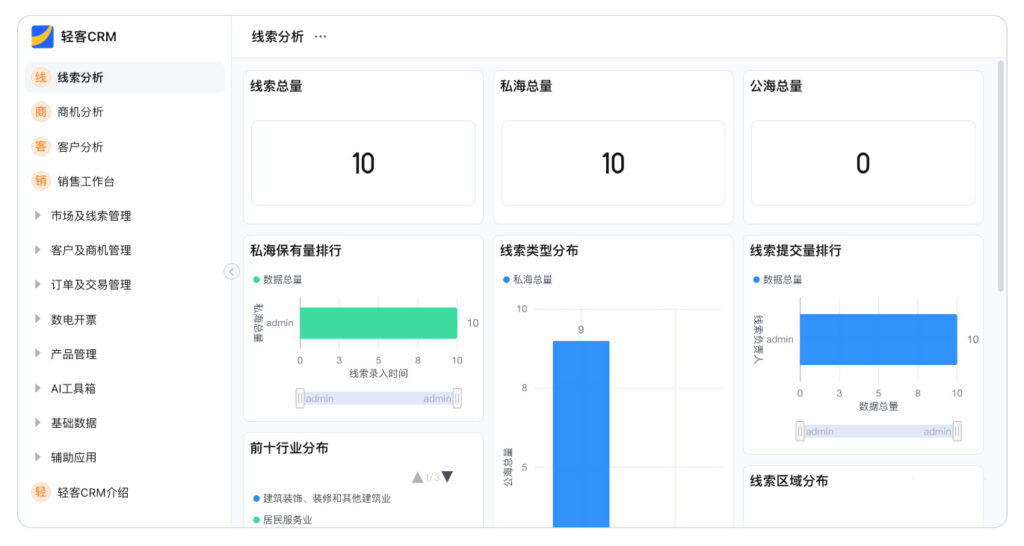The width and height of the screenshot is (1024, 546).
Task: Click the 轻 icon for 轻客CRM介绍
Action: [41, 492]
